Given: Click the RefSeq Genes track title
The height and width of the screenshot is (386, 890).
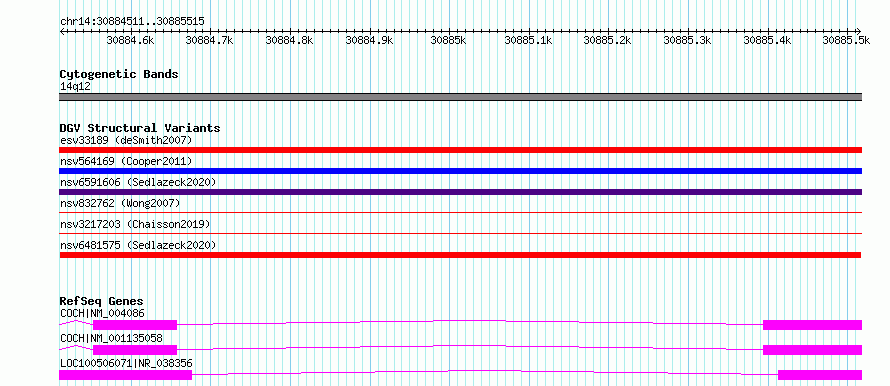Looking at the screenshot, I should click(x=102, y=301).
